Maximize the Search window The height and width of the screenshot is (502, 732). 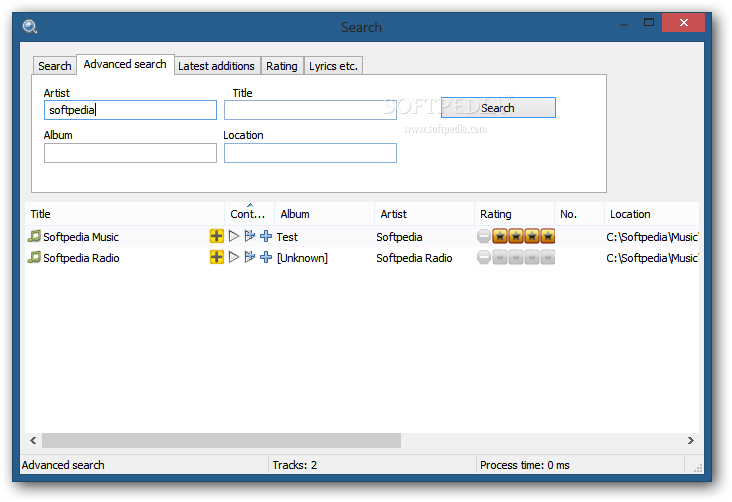649,22
